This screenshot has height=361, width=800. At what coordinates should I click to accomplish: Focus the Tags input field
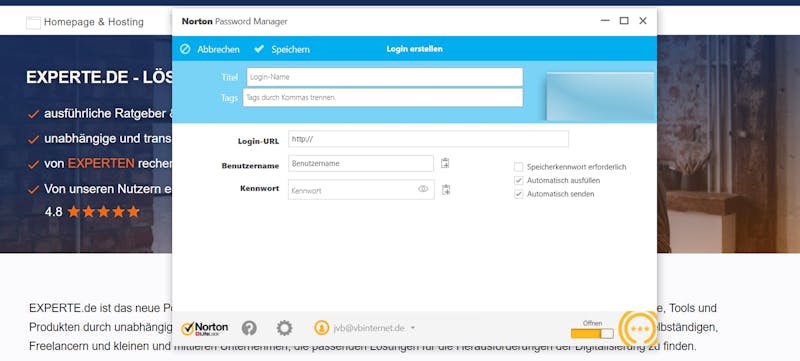click(x=383, y=97)
